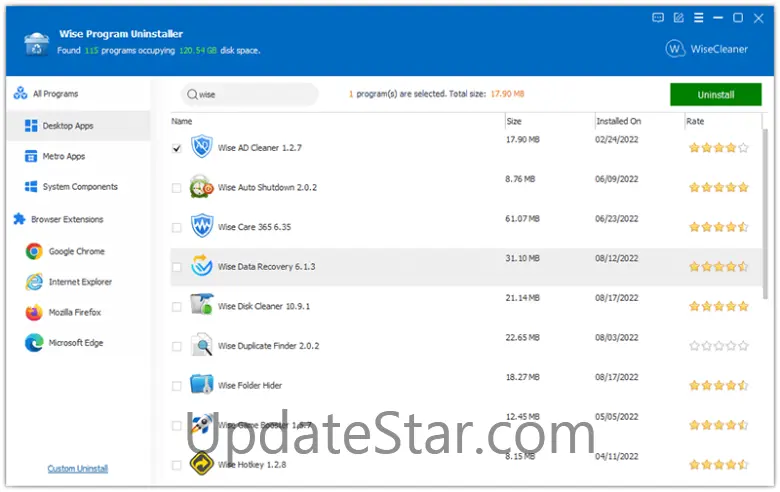Sort by the Installed On column header

(x=618, y=121)
